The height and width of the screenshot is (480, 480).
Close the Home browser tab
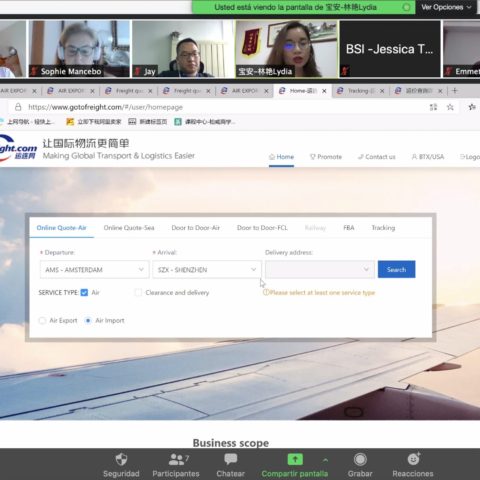pyautogui.click(x=324, y=91)
